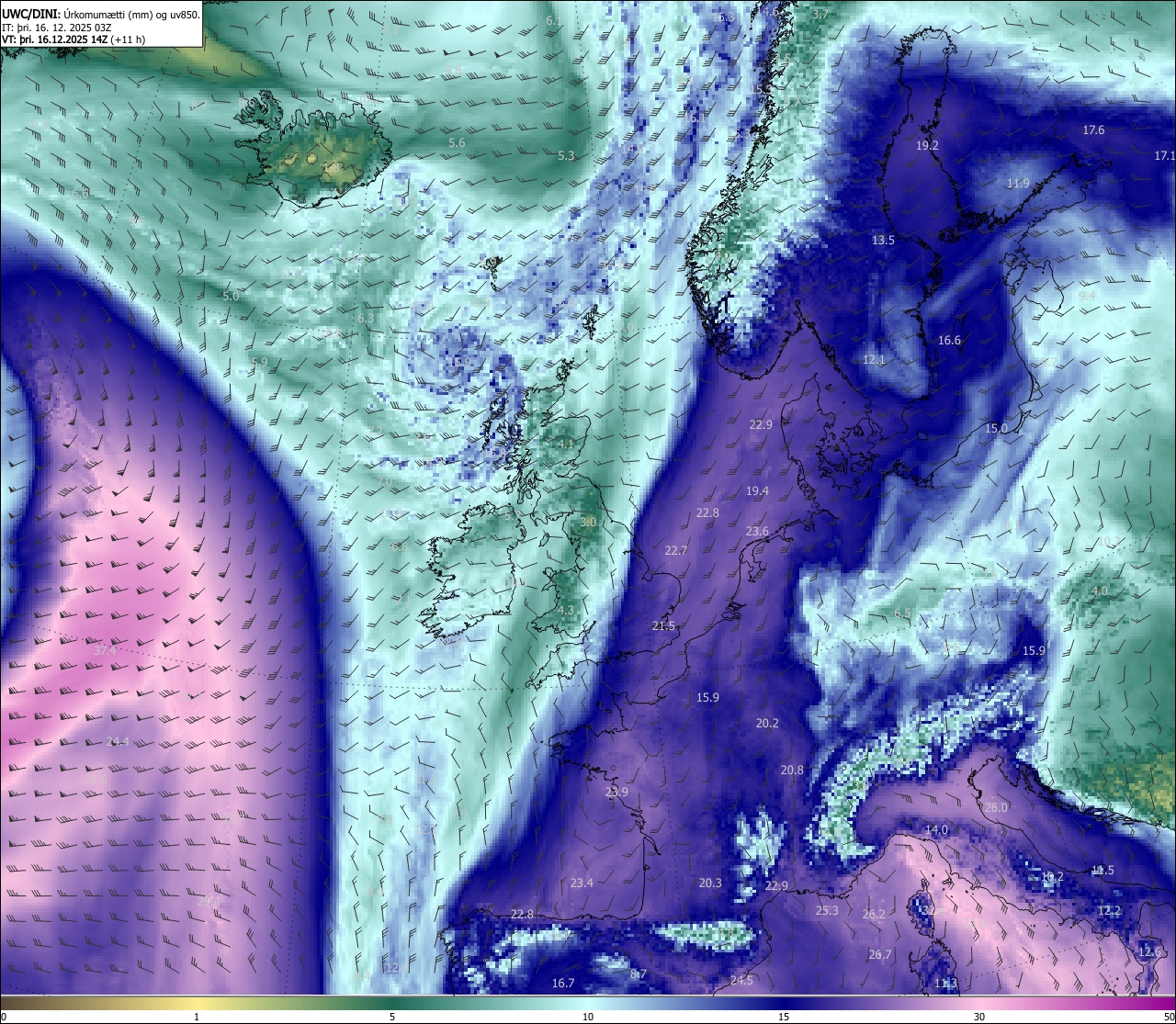Click the color bar tick label '5'
1176x1024 pixels.
(x=392, y=1017)
